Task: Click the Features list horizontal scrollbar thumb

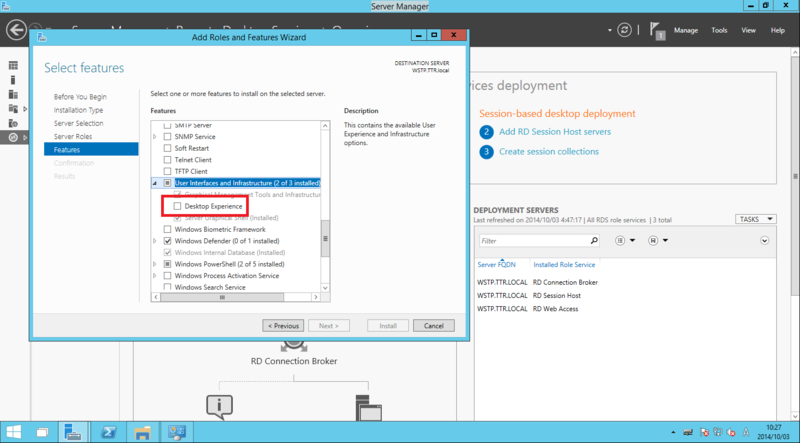Action: 222,297
